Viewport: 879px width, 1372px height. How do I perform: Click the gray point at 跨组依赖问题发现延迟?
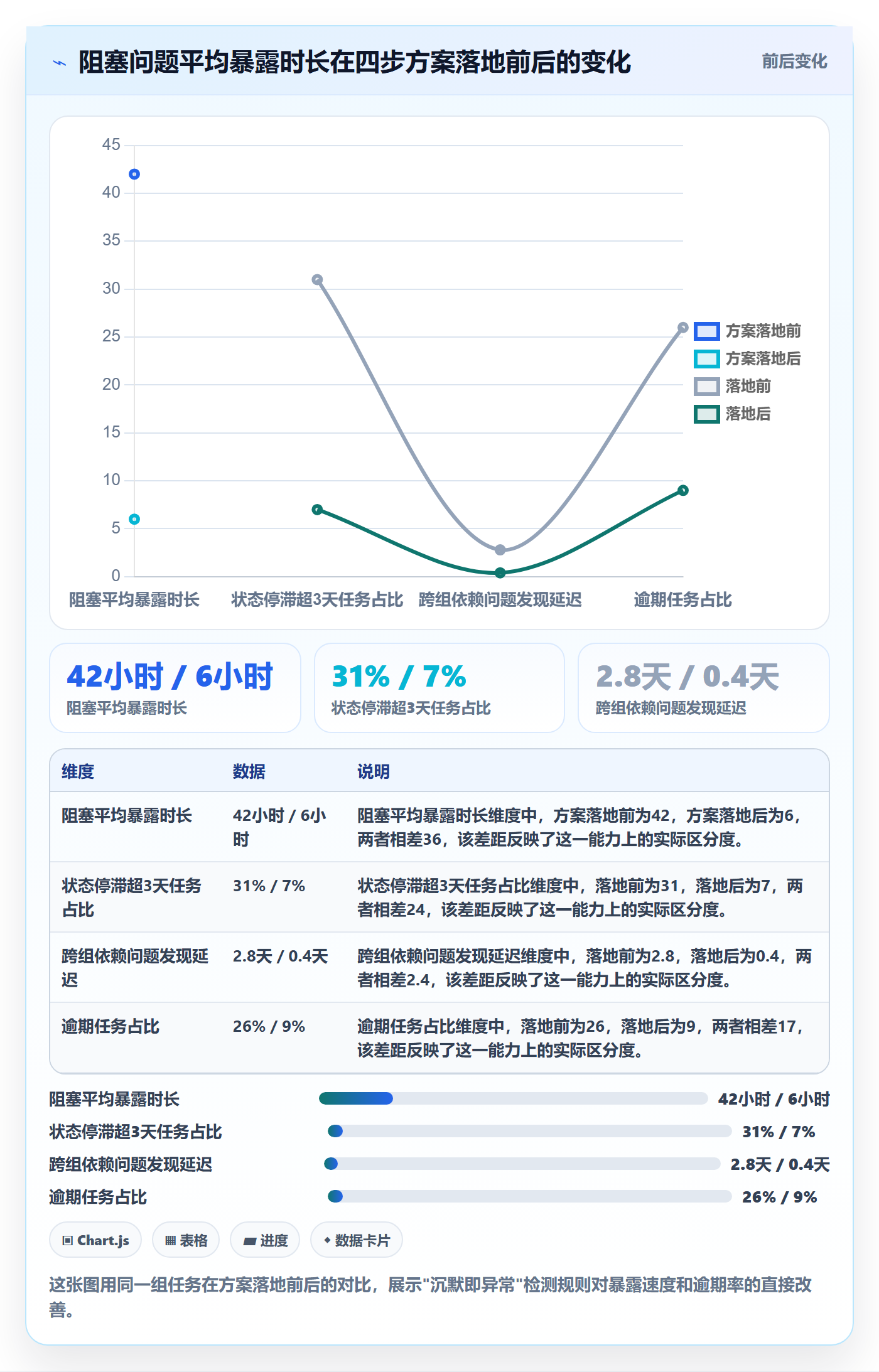pyautogui.click(x=500, y=550)
